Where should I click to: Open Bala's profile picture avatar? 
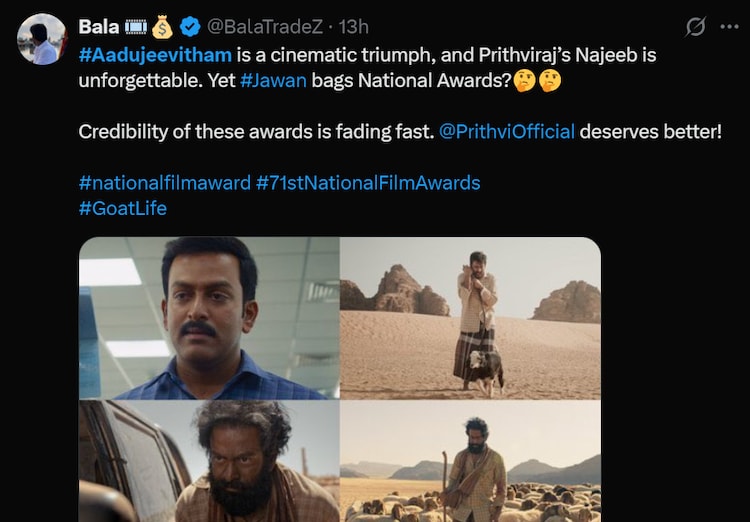coord(42,40)
